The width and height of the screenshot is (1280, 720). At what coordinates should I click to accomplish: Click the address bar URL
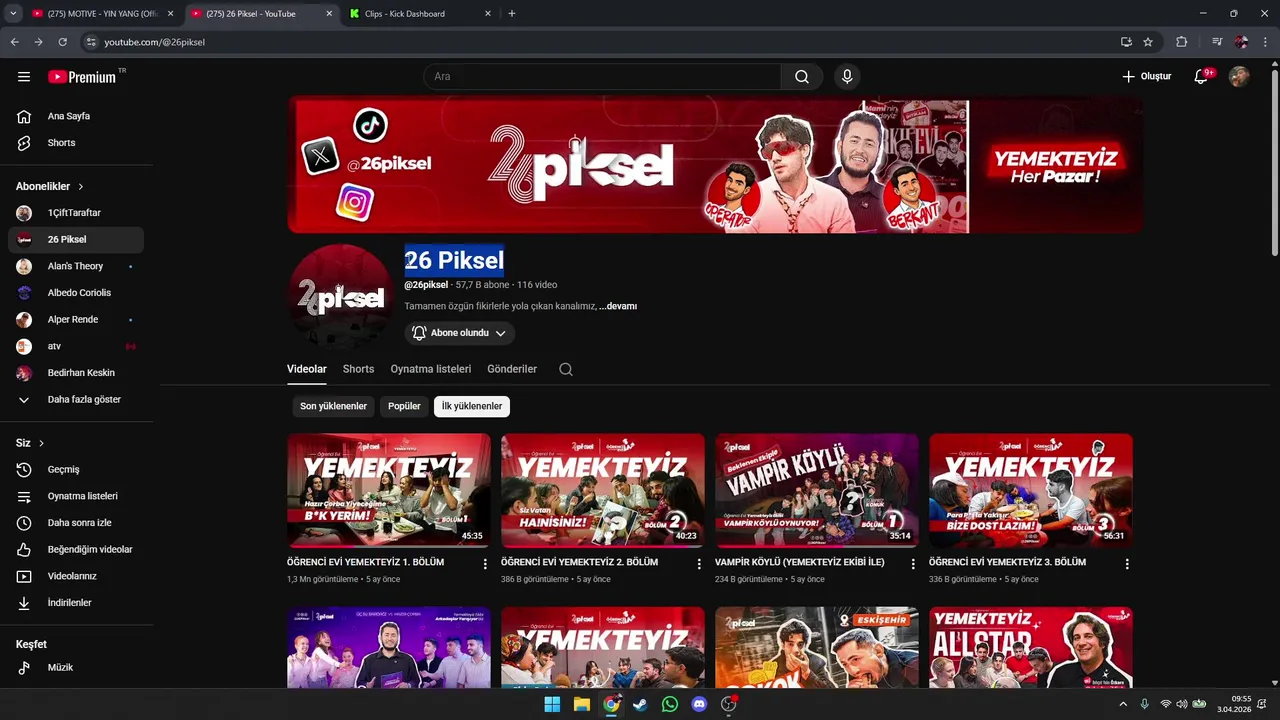pyautogui.click(x=155, y=42)
